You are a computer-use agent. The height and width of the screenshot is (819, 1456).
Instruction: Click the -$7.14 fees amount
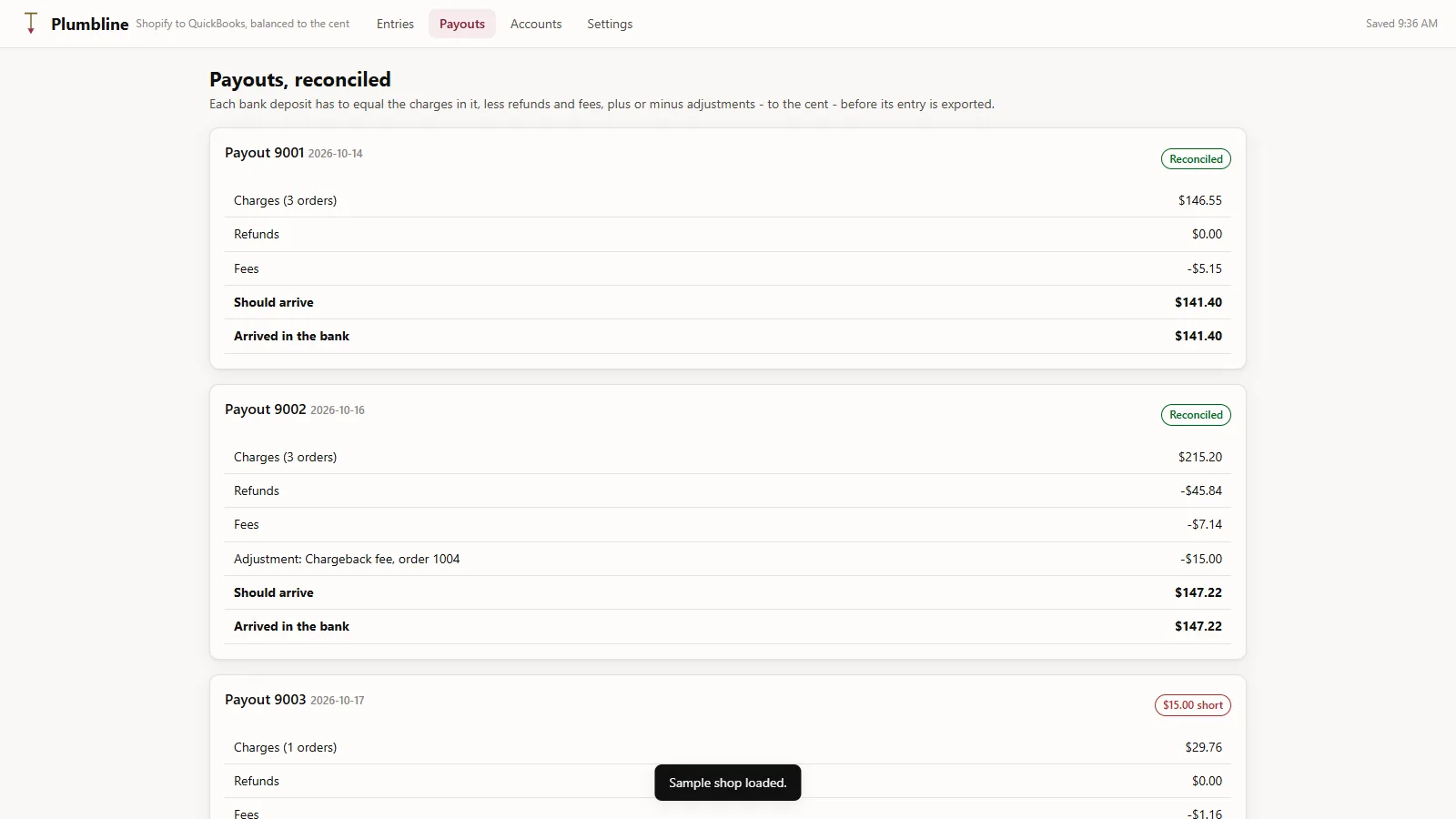(1204, 524)
